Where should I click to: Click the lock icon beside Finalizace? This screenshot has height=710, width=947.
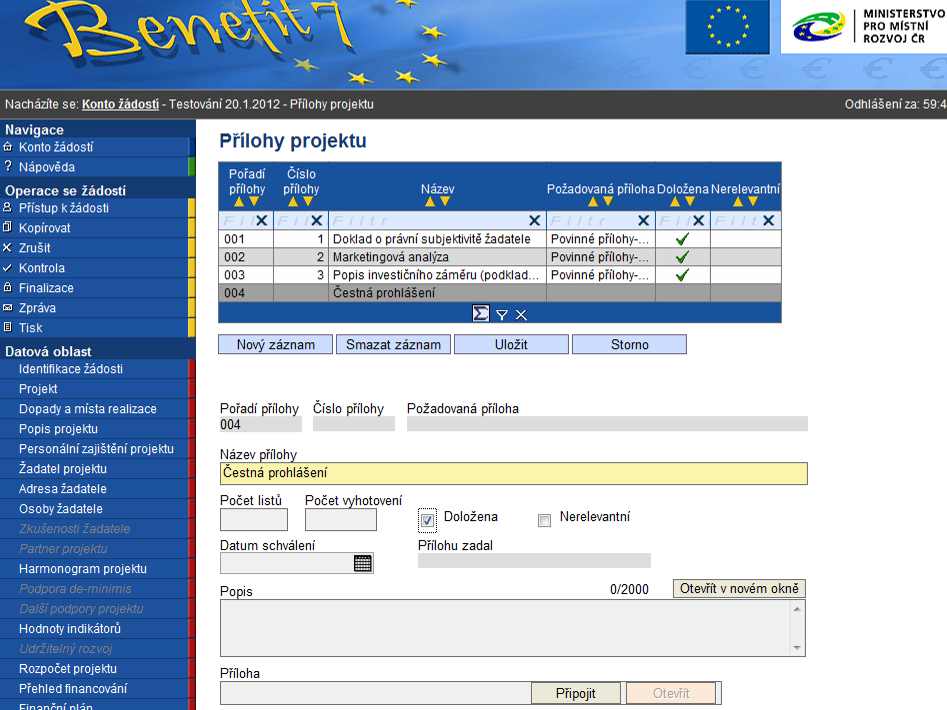(x=8, y=287)
